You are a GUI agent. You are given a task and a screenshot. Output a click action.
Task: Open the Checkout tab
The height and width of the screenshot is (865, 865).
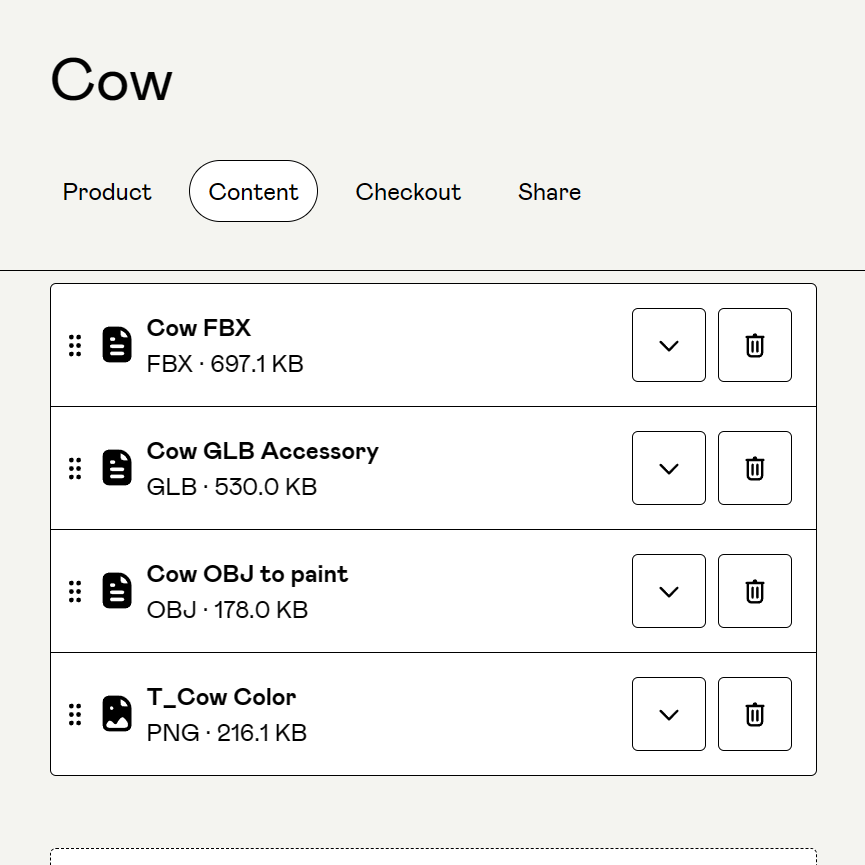coord(408,192)
